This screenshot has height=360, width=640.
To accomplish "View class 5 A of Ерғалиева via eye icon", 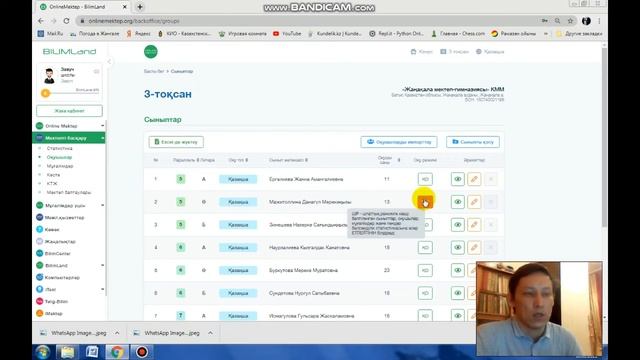I will [x=458, y=179].
